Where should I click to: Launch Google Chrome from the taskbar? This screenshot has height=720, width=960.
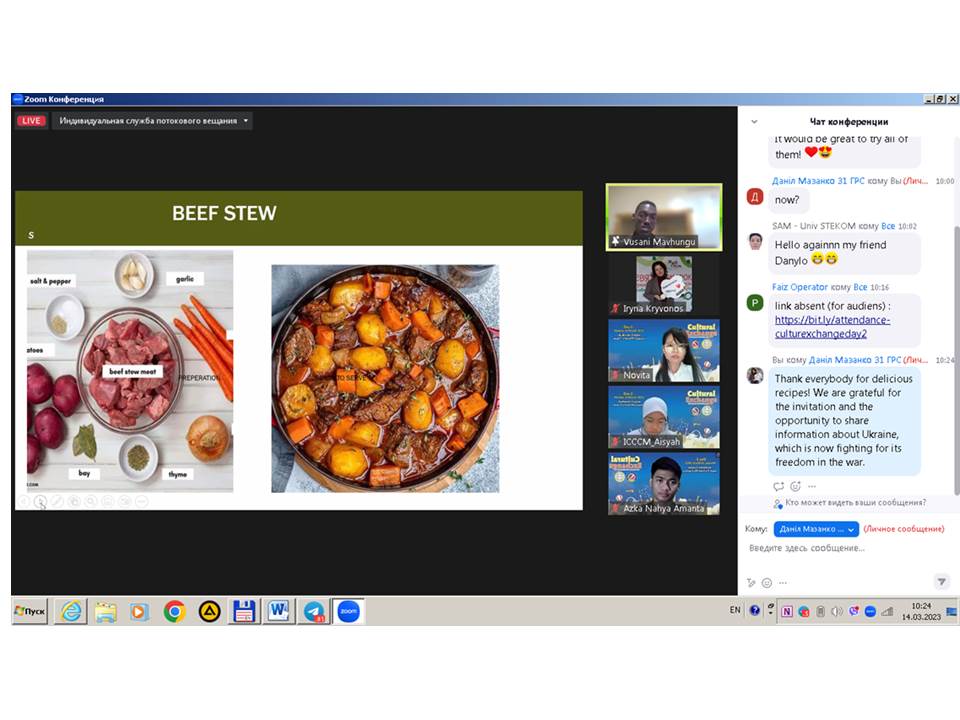174,611
